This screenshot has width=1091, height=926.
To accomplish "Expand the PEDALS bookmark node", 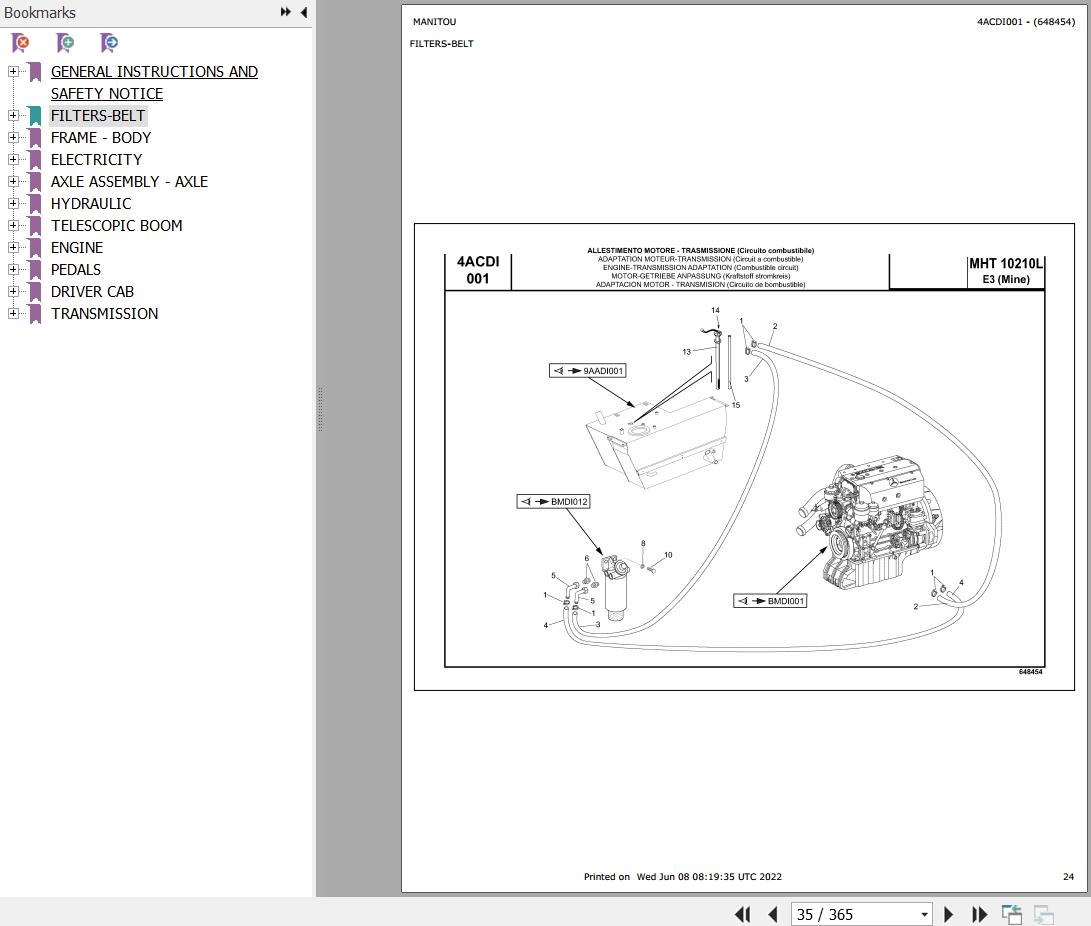I will click(x=13, y=269).
